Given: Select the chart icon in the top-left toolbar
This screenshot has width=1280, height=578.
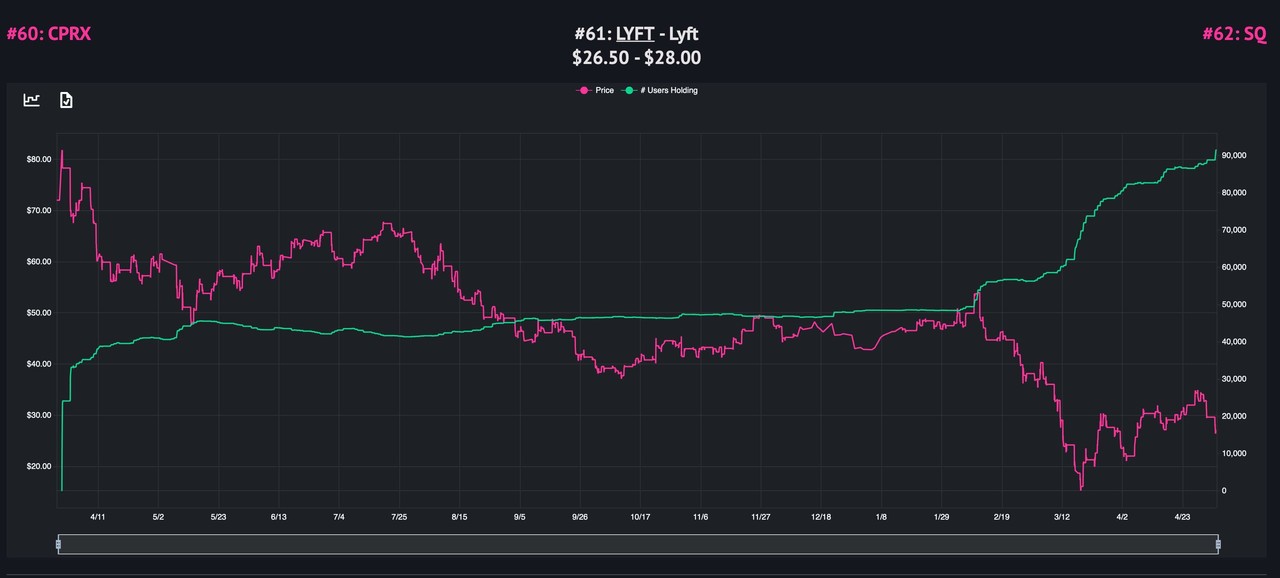Looking at the screenshot, I should [31, 99].
